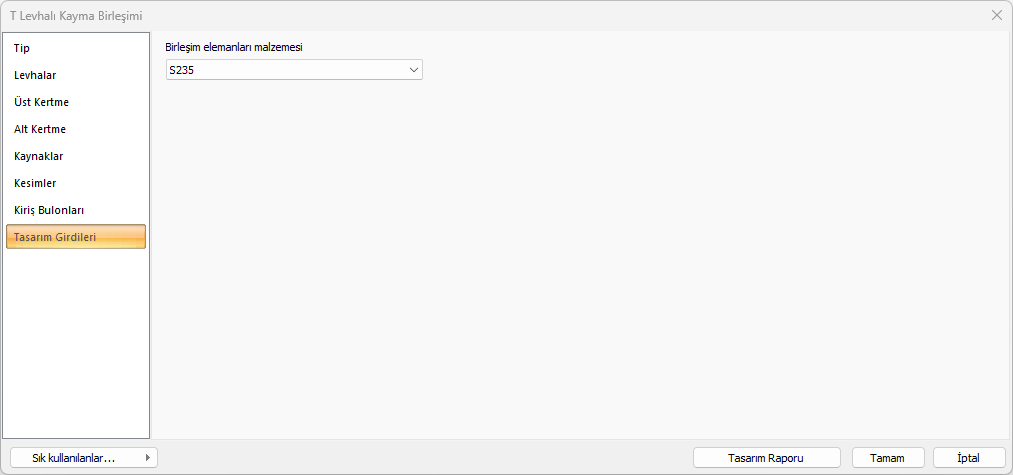Open the Tip section
This screenshot has height=475, width=1013.
pyautogui.click(x=22, y=48)
